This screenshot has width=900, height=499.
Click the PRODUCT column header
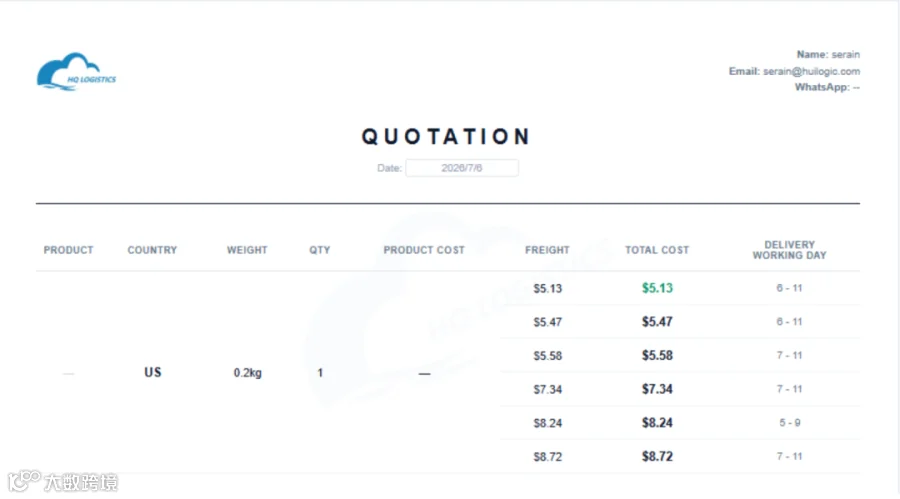tap(68, 250)
